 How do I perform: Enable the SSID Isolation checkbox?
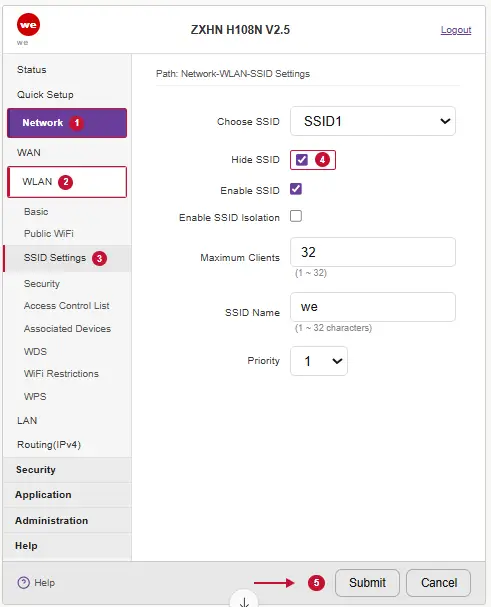click(296, 216)
